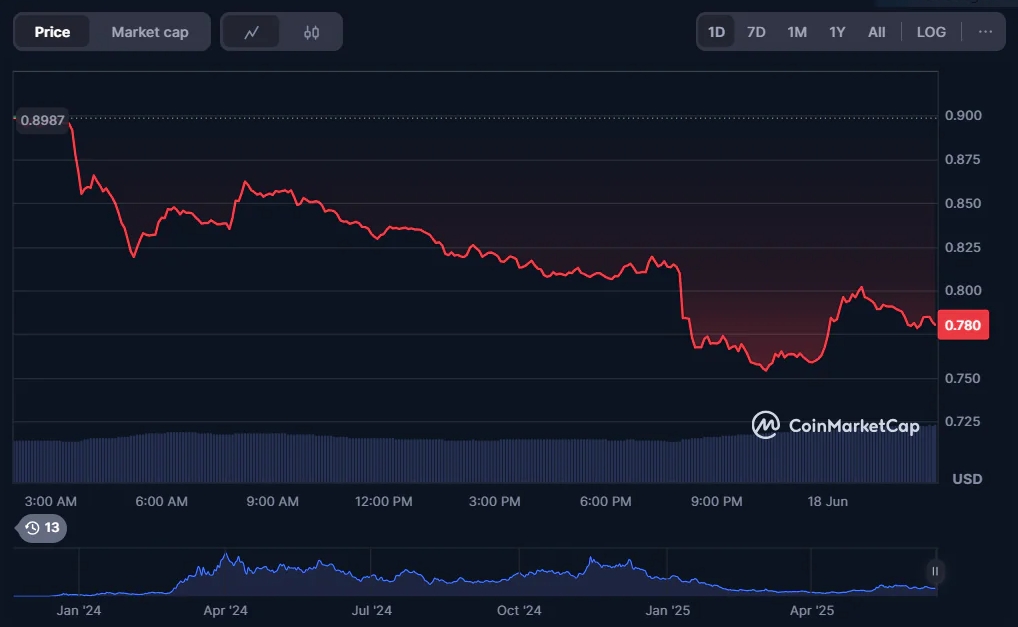Switch to line chart view icon
This screenshot has width=1018, height=627.
[251, 32]
